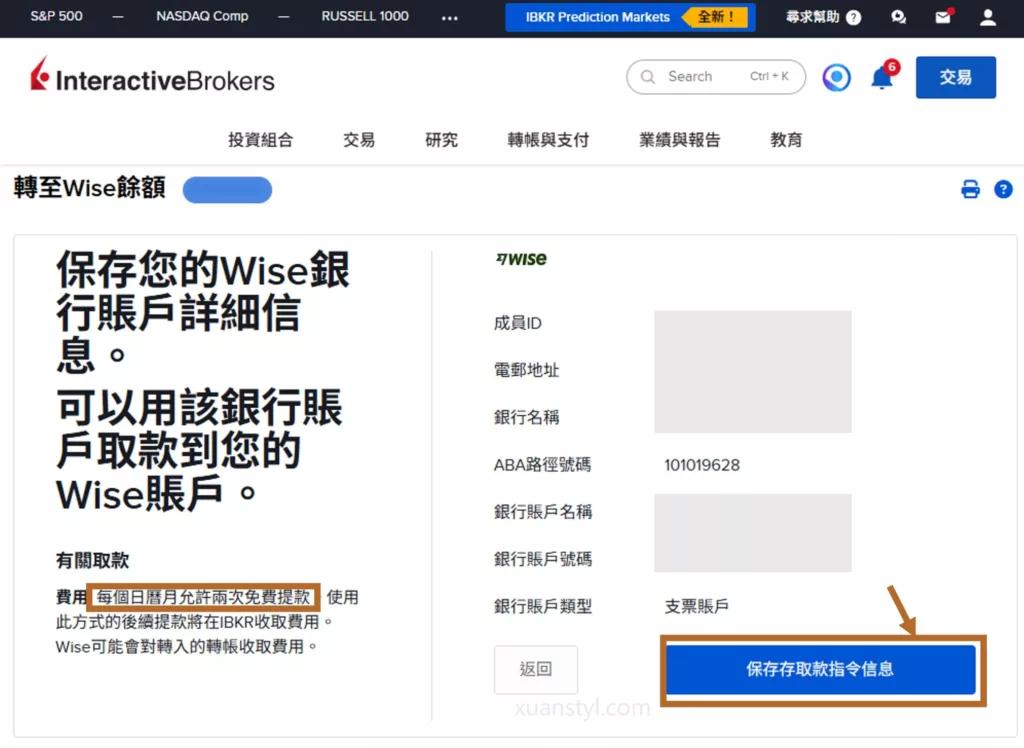The image size is (1024, 748).
Task: Click the 轉至Wise餘額 page title
Action: click(89, 187)
